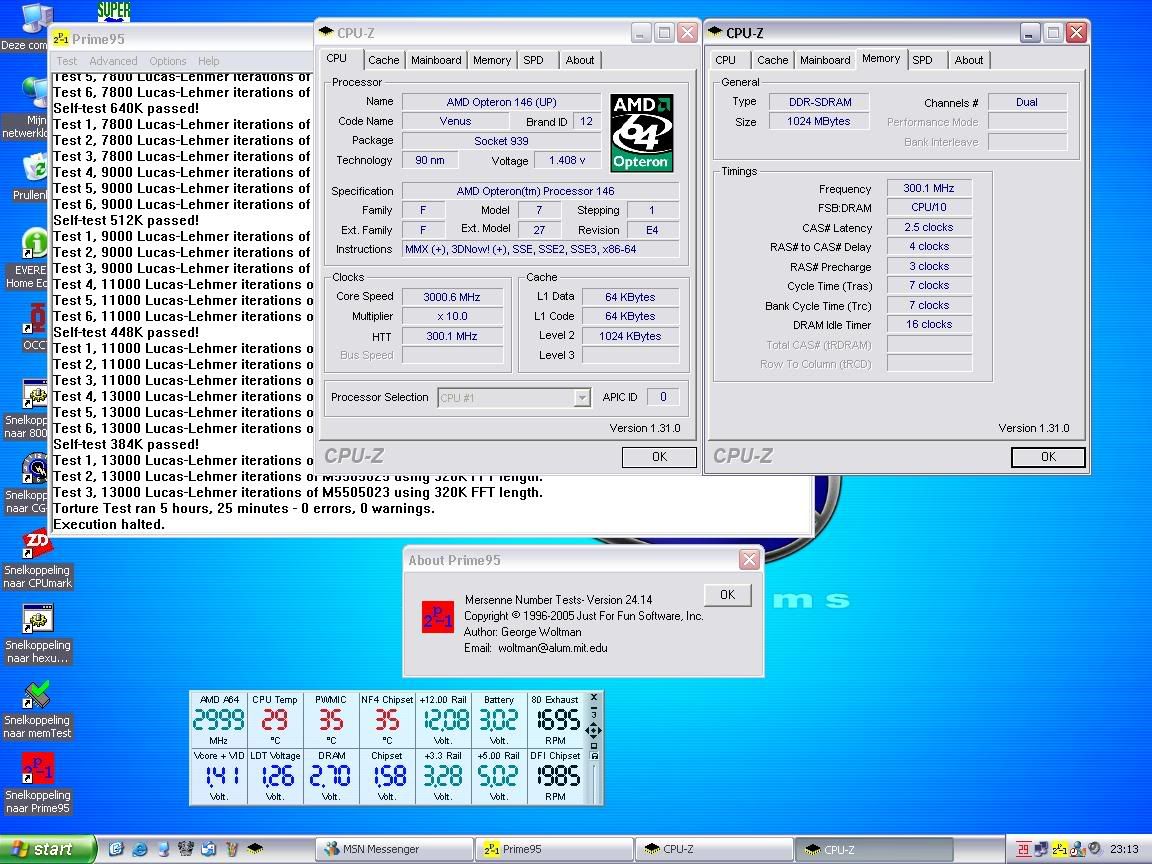Click the 80 Exhaust 1695 RPM readout
This screenshot has height=864, width=1152.
tap(555, 720)
